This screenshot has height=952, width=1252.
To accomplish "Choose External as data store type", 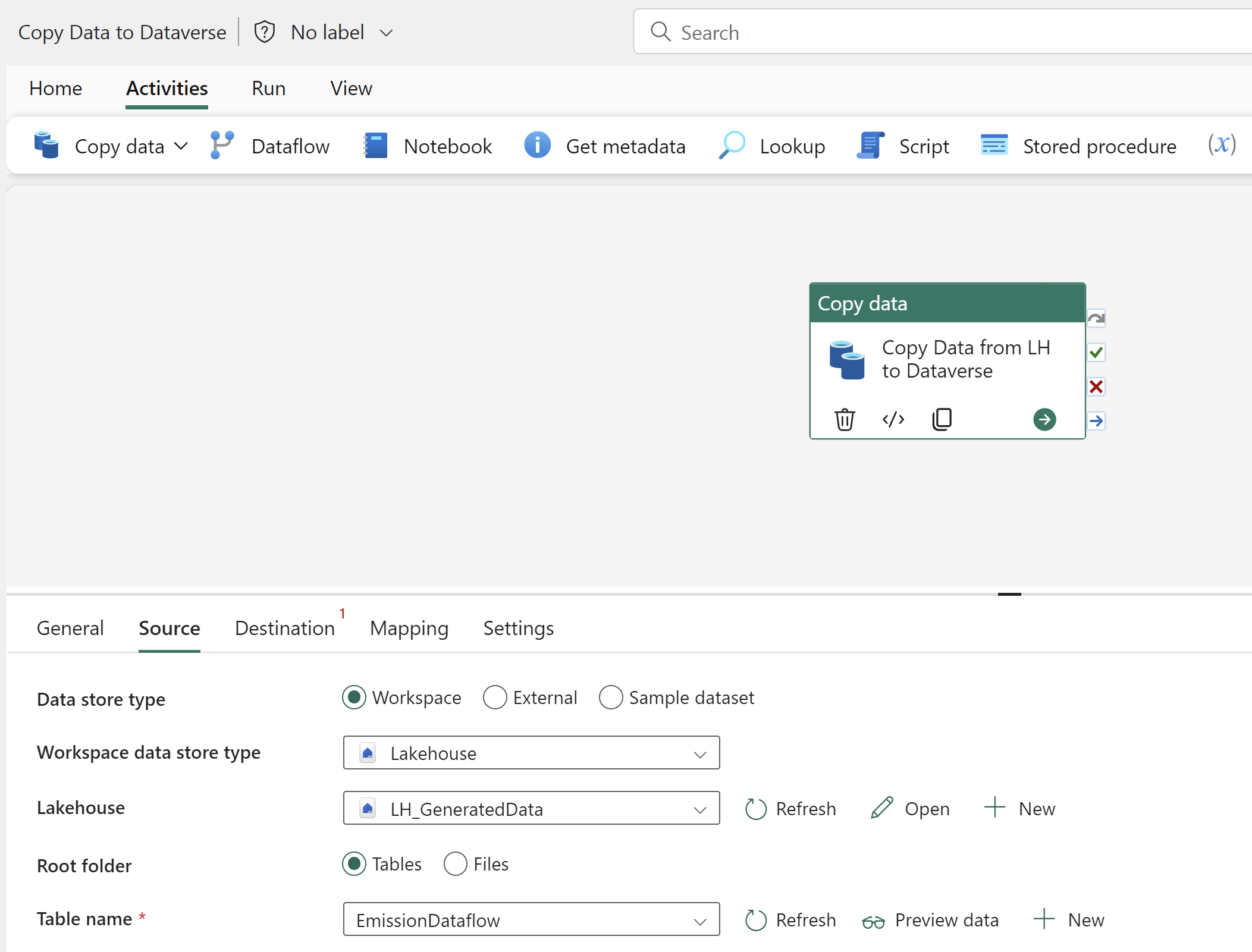I will 494,697.
